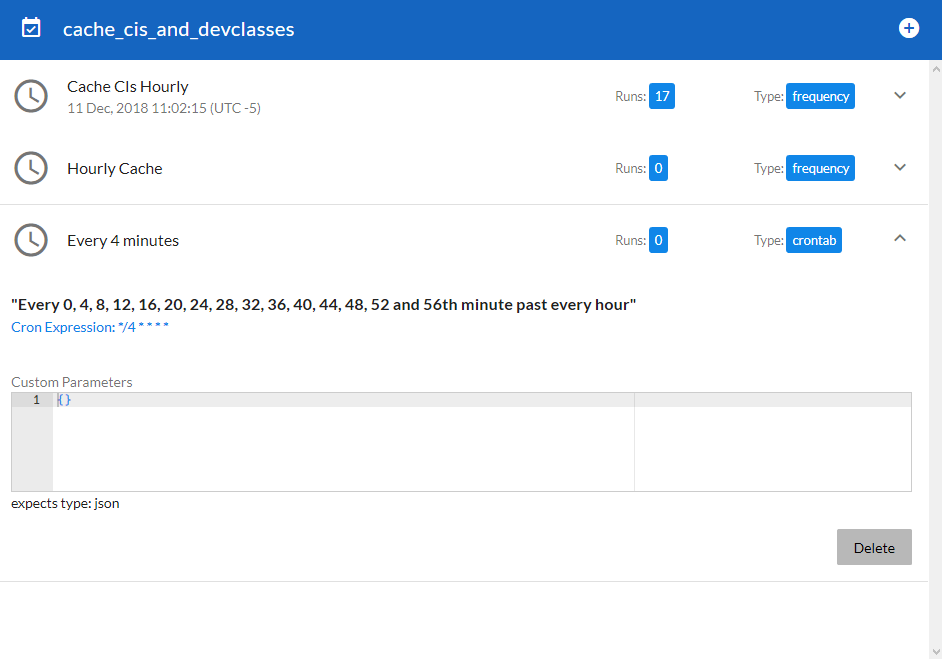Click clock icon beside Hourly Cache
This screenshot has width=942, height=659.
[31, 168]
